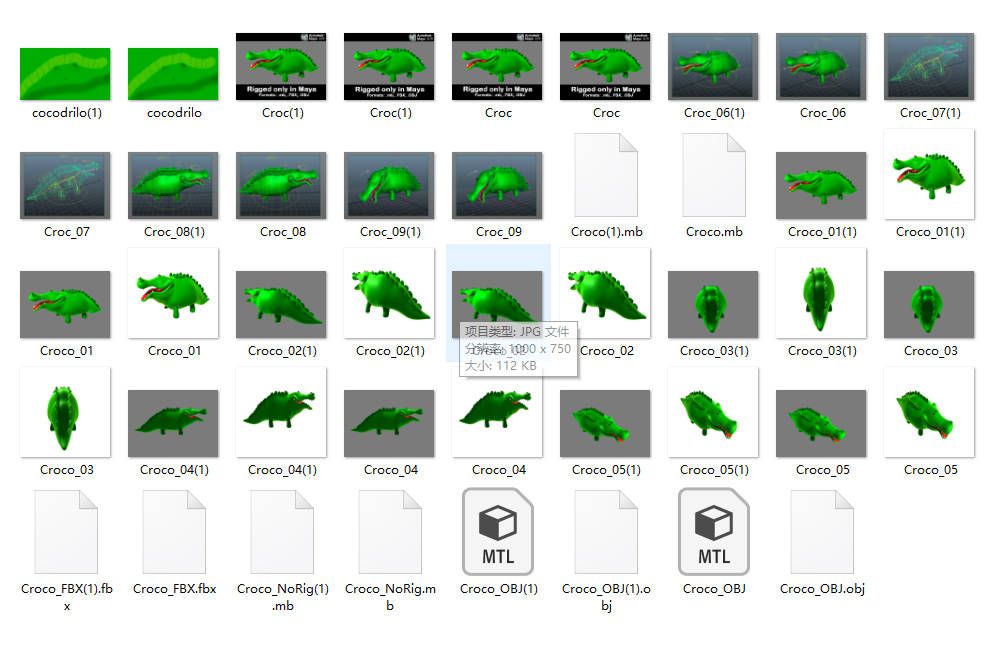Screen dimensions: 986x653
Task: Select the Croco_OBJ MTL file icon
Action: (x=713, y=531)
